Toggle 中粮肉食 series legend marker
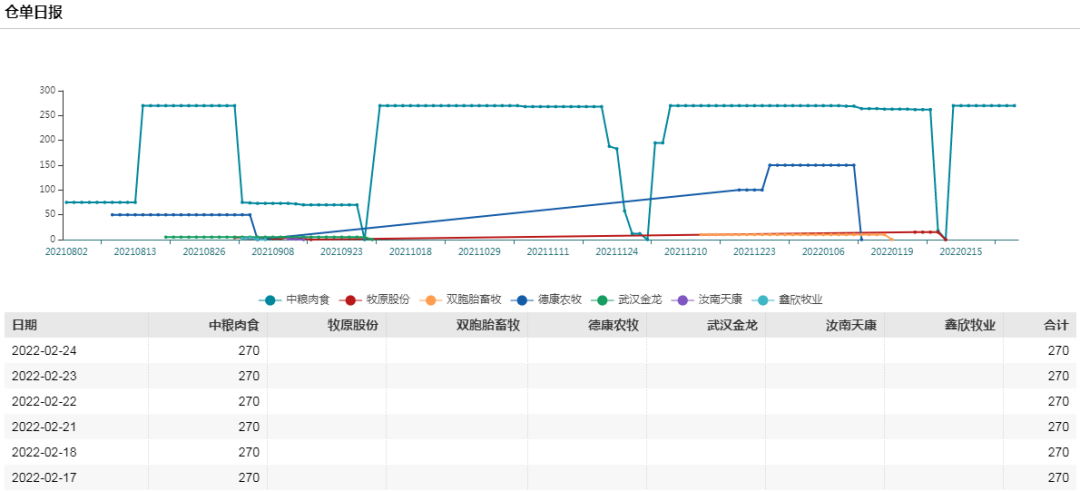This screenshot has height=491, width=1080. click(270, 299)
